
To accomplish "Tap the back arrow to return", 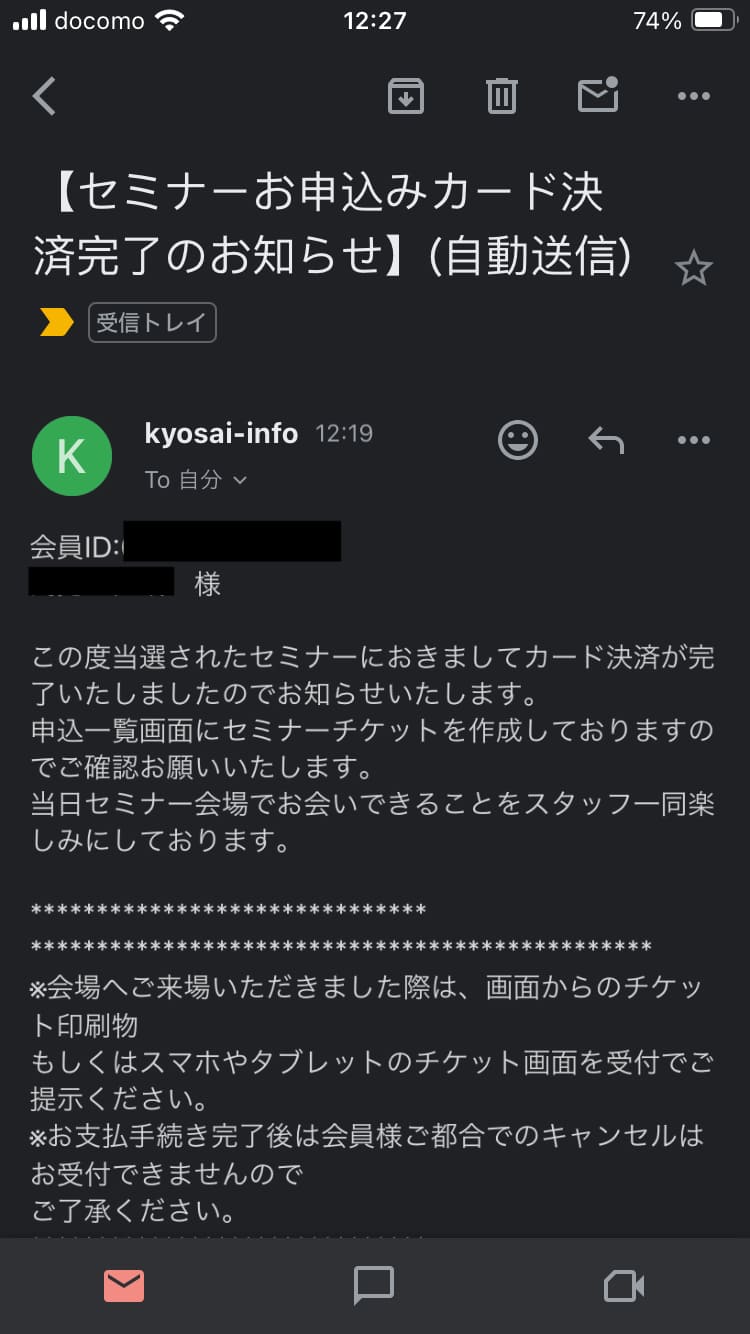I will tap(44, 97).
